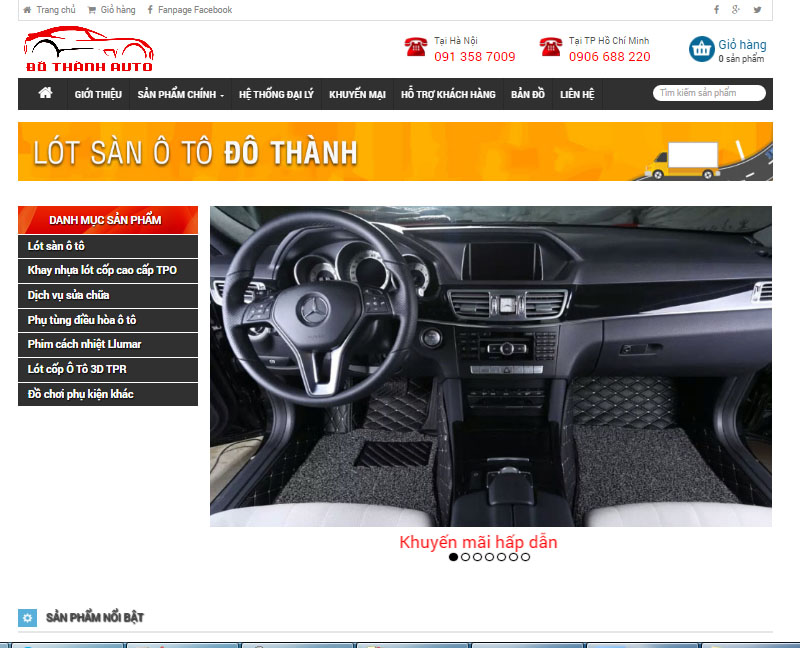Select the fifth slider pagination dot
The width and height of the screenshot is (800, 648).
click(x=501, y=557)
